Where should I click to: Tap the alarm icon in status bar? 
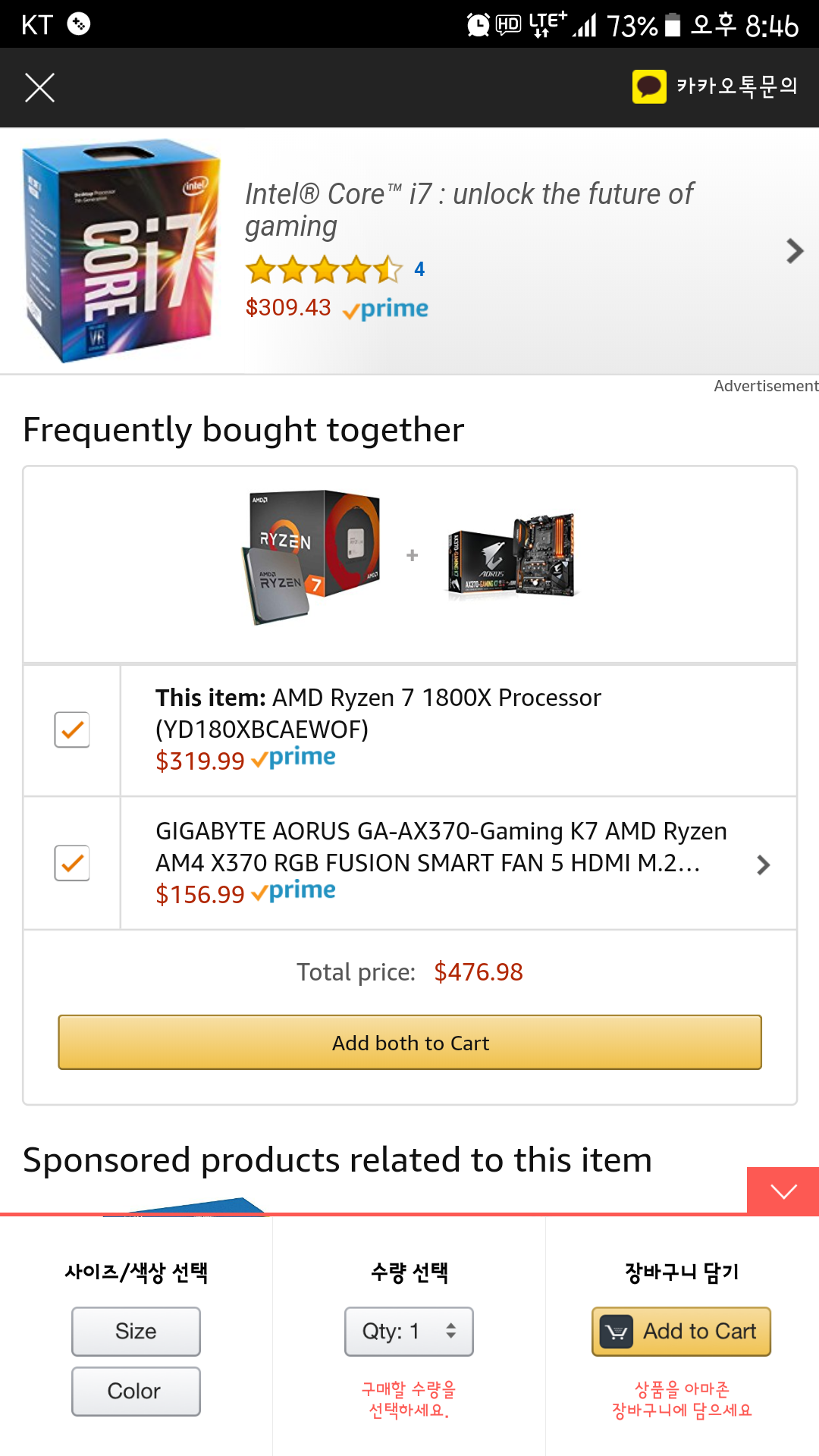tap(478, 25)
